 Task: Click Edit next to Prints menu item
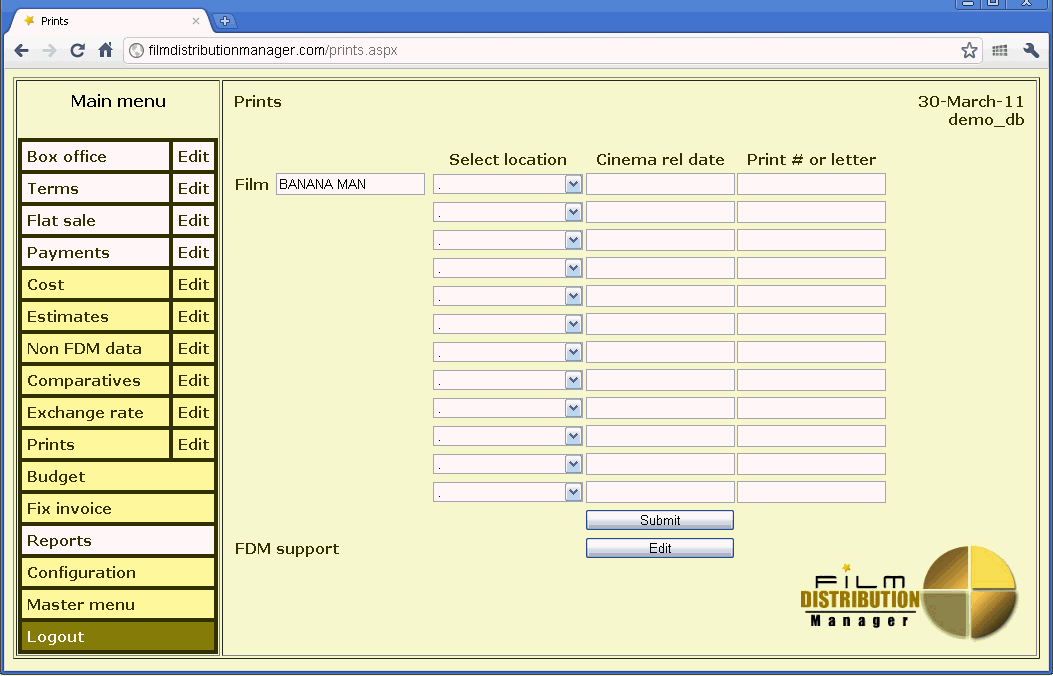click(193, 445)
